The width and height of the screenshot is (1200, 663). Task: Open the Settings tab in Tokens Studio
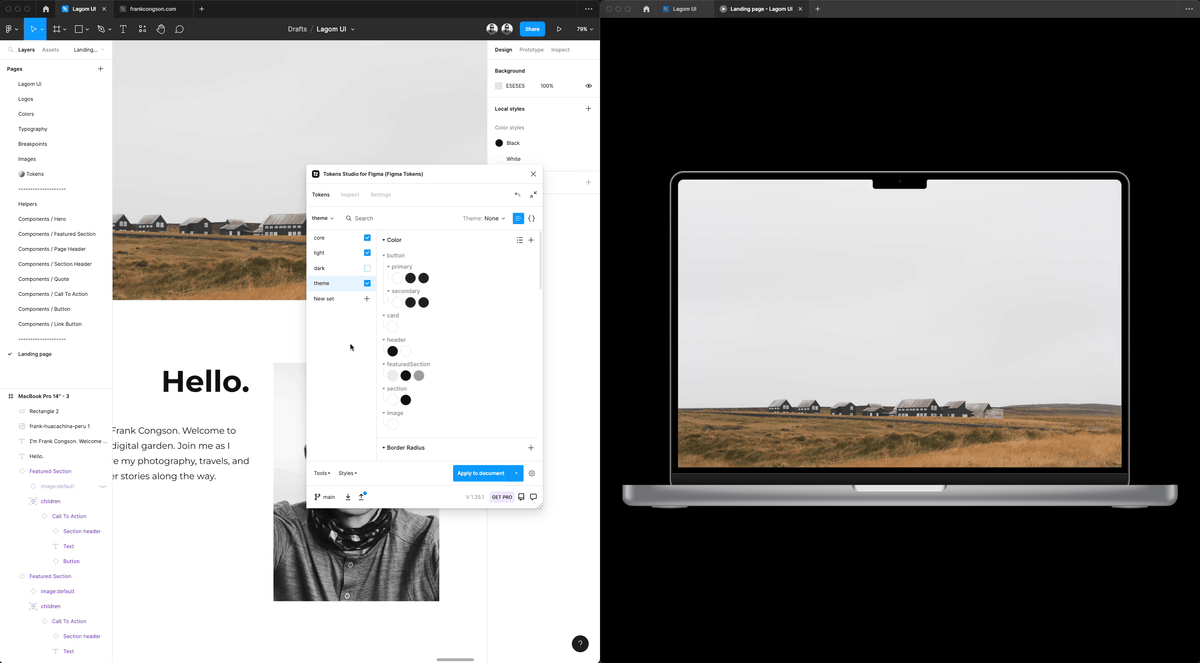point(380,195)
